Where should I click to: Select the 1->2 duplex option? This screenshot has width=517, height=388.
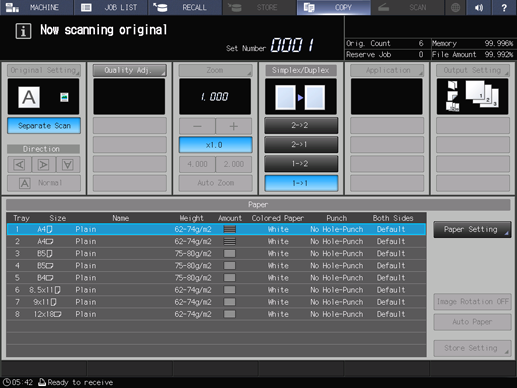[x=301, y=164]
